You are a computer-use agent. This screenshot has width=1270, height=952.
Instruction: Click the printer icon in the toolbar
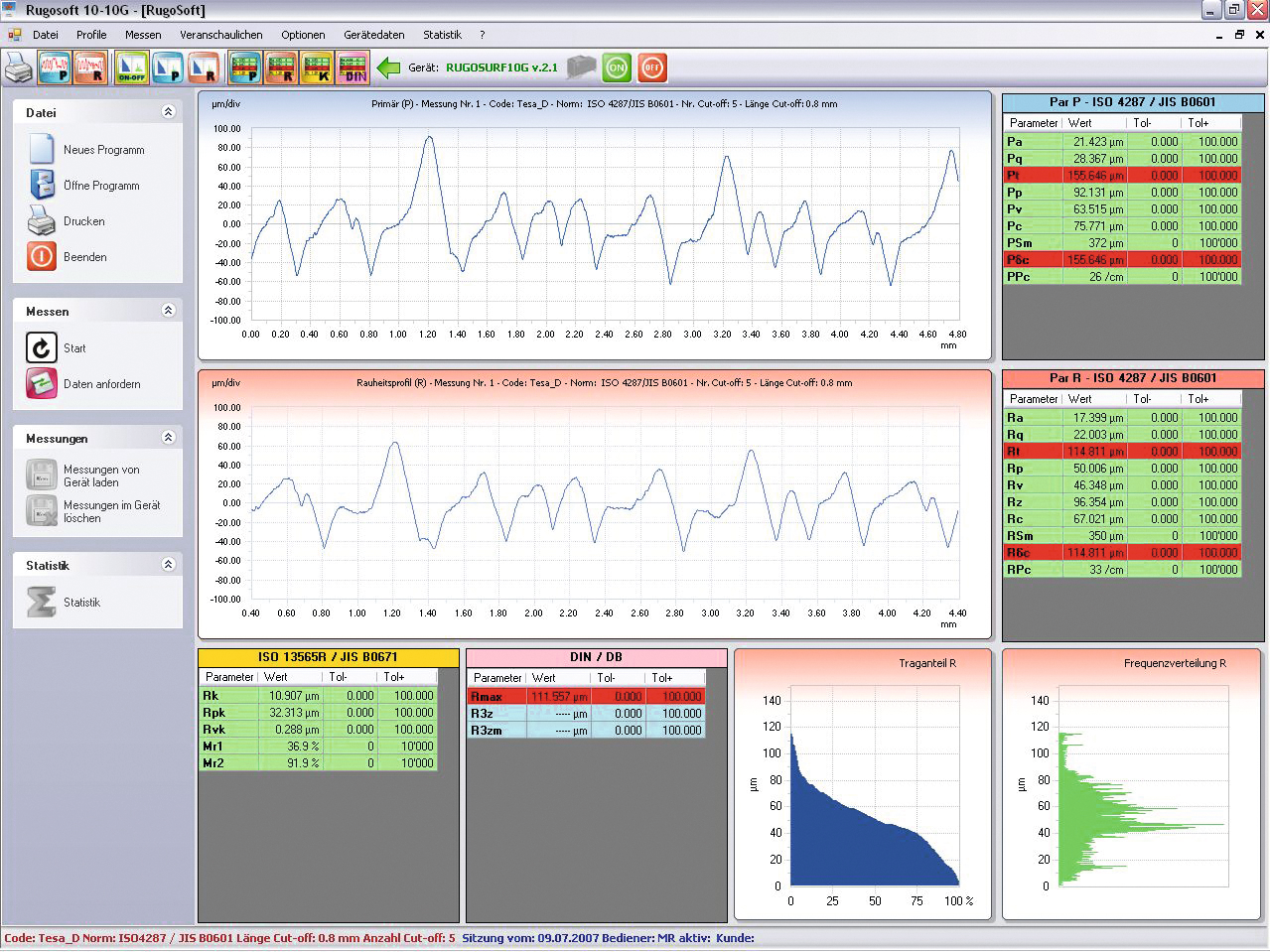[x=19, y=68]
